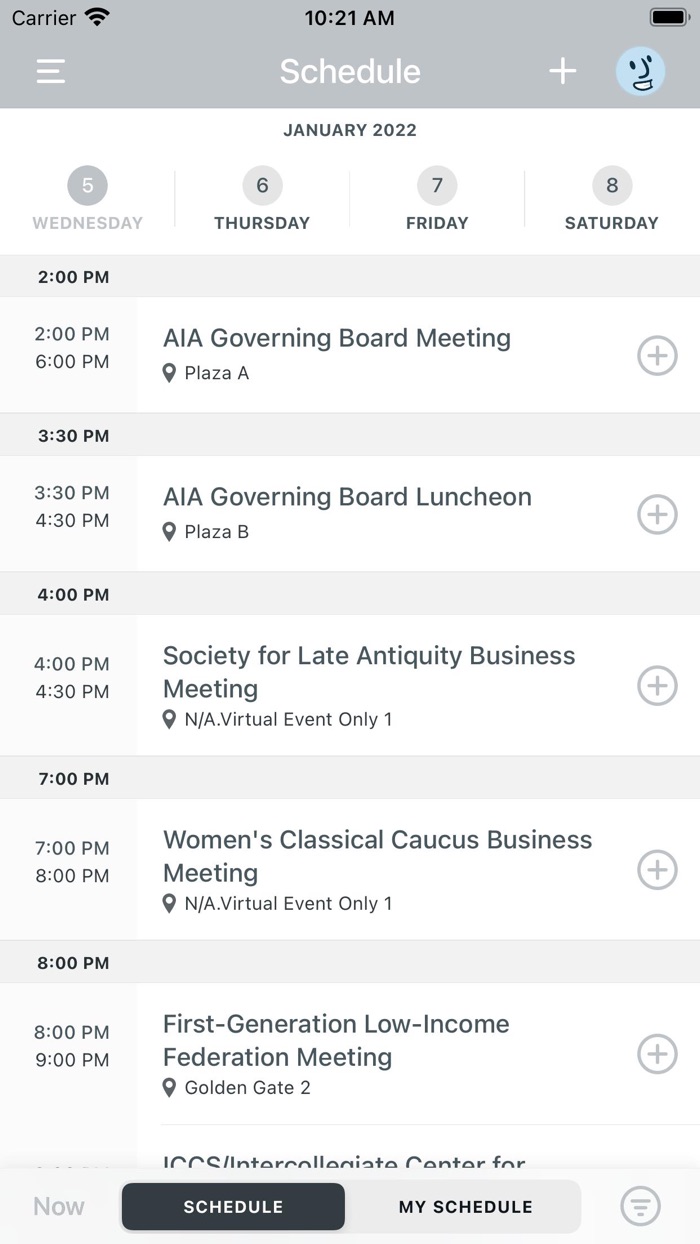Open the hamburger navigation menu
700x1244 pixels.
(x=51, y=71)
